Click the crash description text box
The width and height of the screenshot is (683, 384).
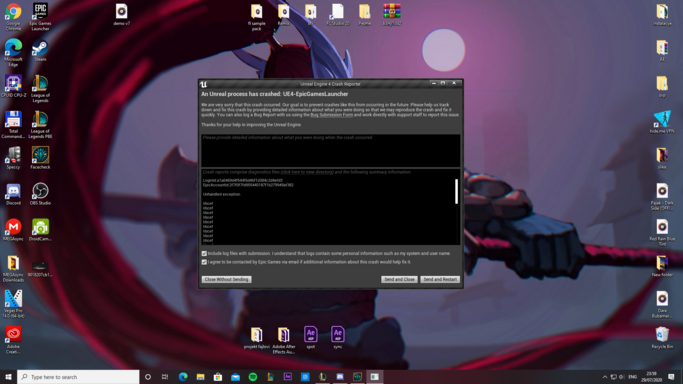[331, 151]
